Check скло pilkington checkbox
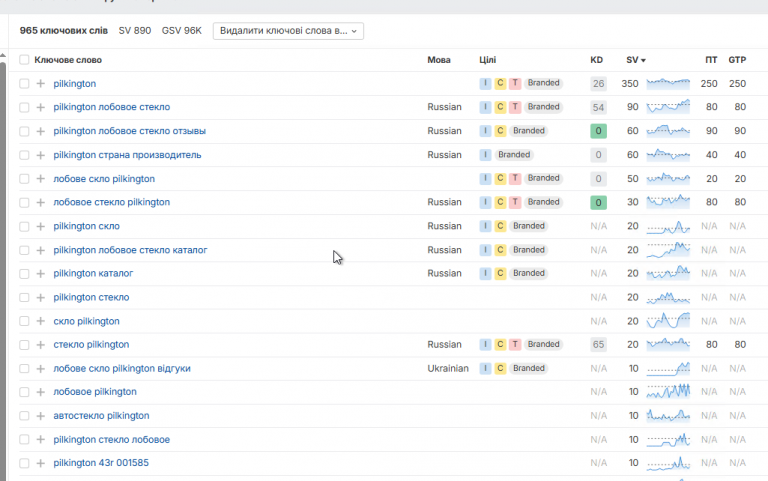 point(24,321)
